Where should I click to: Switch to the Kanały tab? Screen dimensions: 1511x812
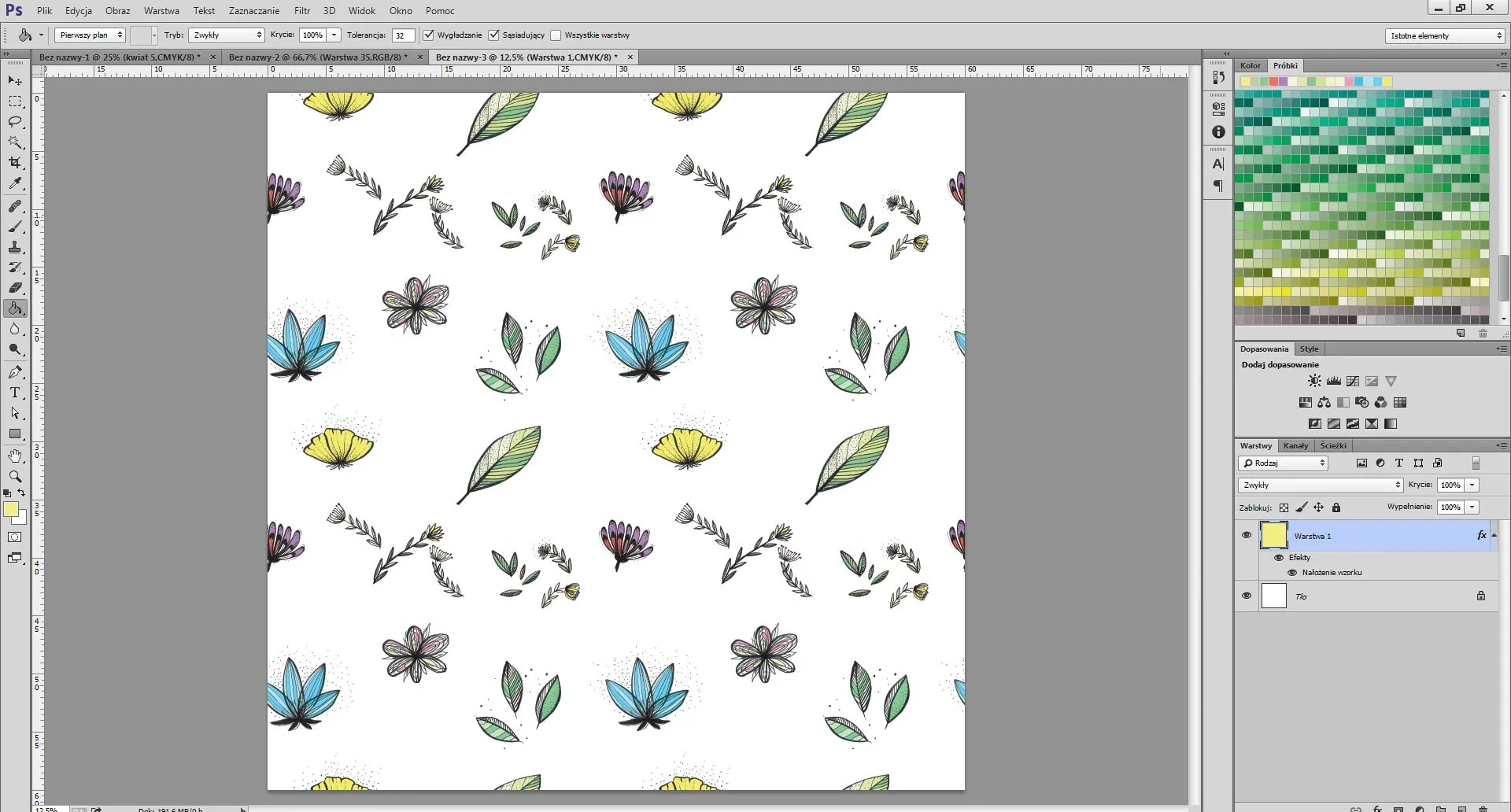point(1295,445)
